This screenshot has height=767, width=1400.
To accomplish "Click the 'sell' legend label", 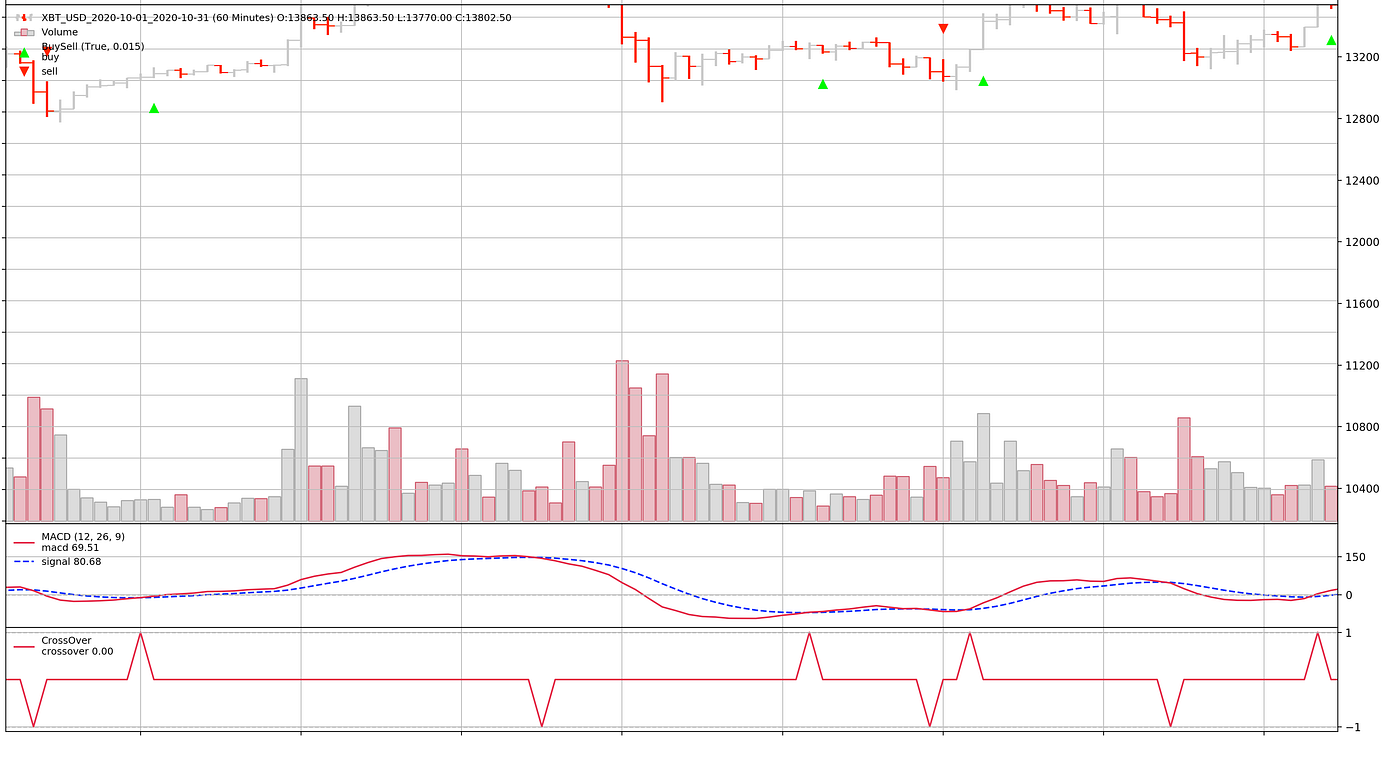I will click(x=50, y=71).
